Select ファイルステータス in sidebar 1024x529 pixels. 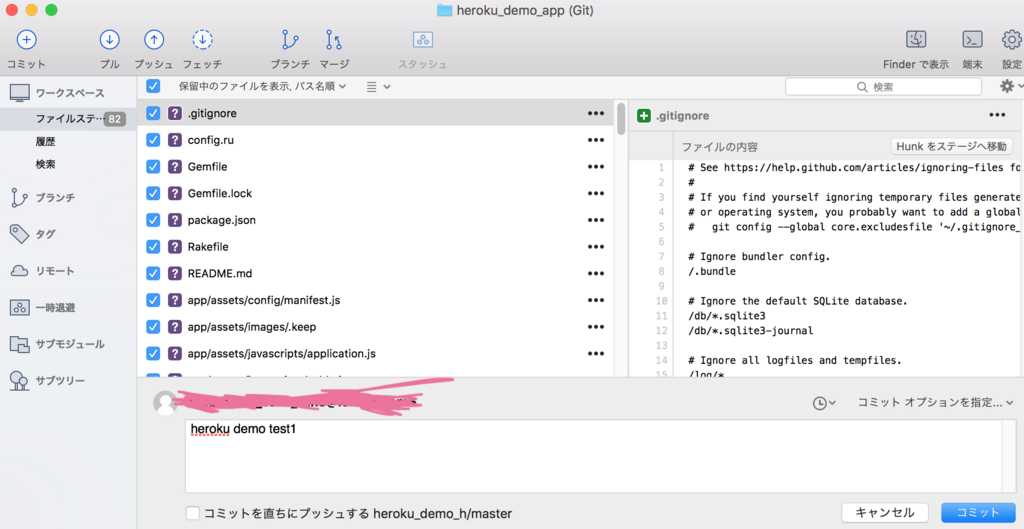[x=68, y=119]
